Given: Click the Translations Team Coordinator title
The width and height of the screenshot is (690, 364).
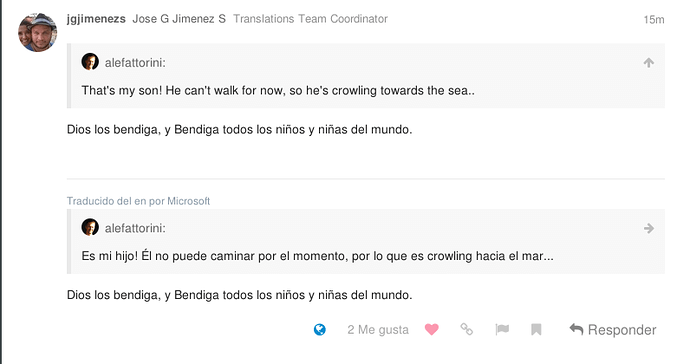Looking at the screenshot, I should [310, 19].
